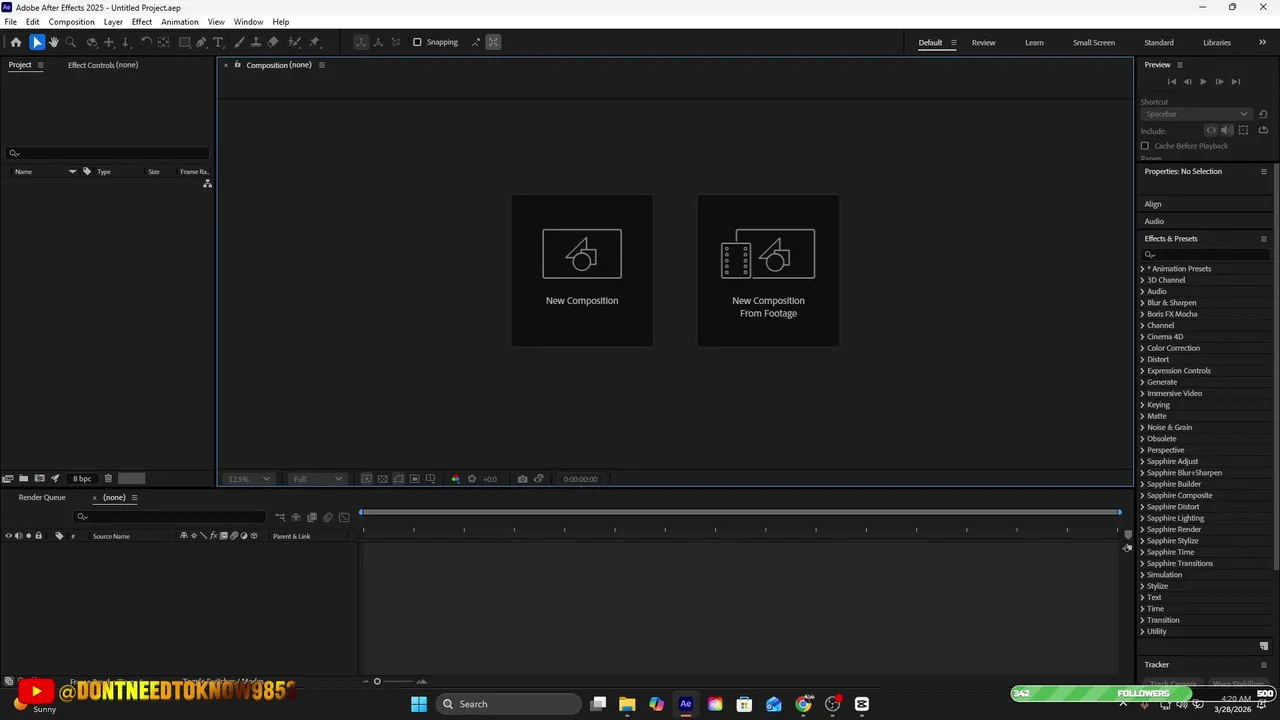Enable Cache Before Playback checkbox
This screenshot has width=1280, height=720.
click(1145, 146)
